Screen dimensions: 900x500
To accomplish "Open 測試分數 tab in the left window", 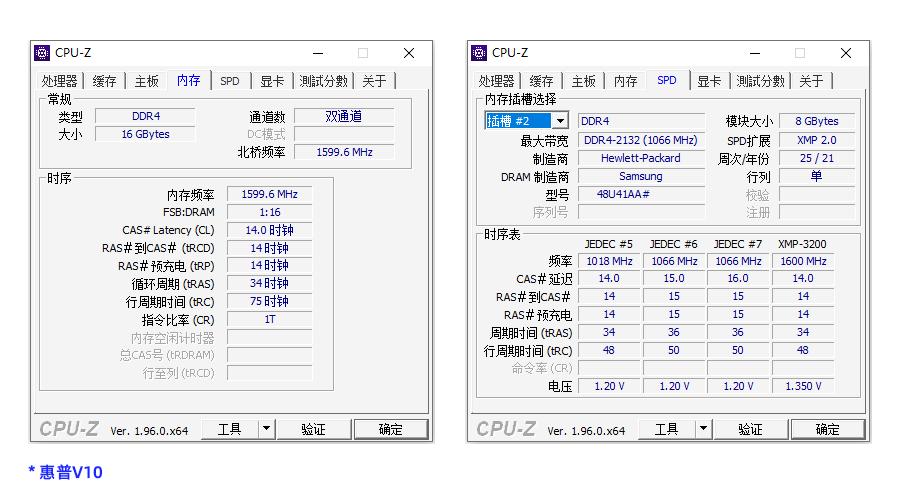I will tap(324, 81).
